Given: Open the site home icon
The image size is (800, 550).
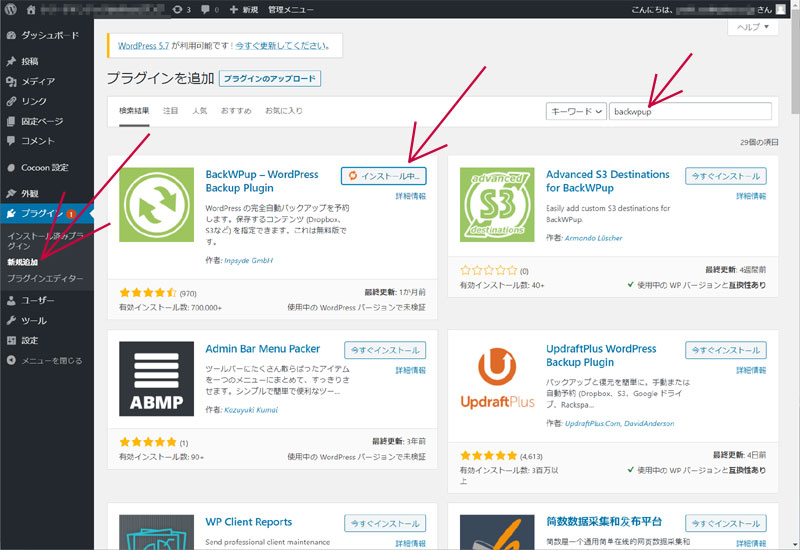Looking at the screenshot, I should pyautogui.click(x=31, y=9).
